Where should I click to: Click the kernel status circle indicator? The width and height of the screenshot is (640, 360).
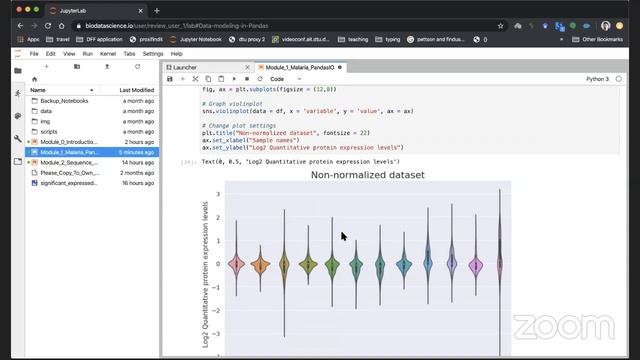[619, 79]
